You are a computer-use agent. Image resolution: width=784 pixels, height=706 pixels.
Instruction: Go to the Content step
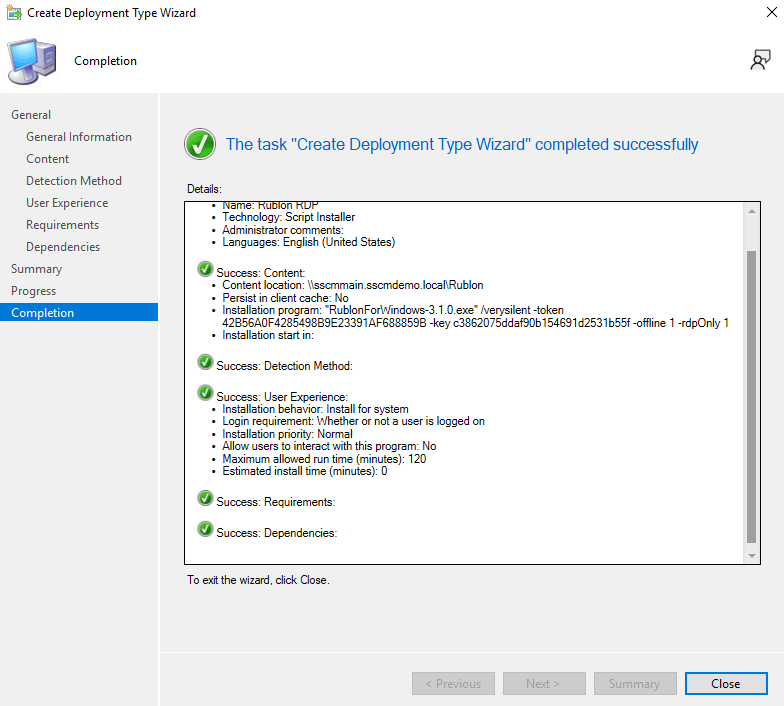pyautogui.click(x=48, y=159)
